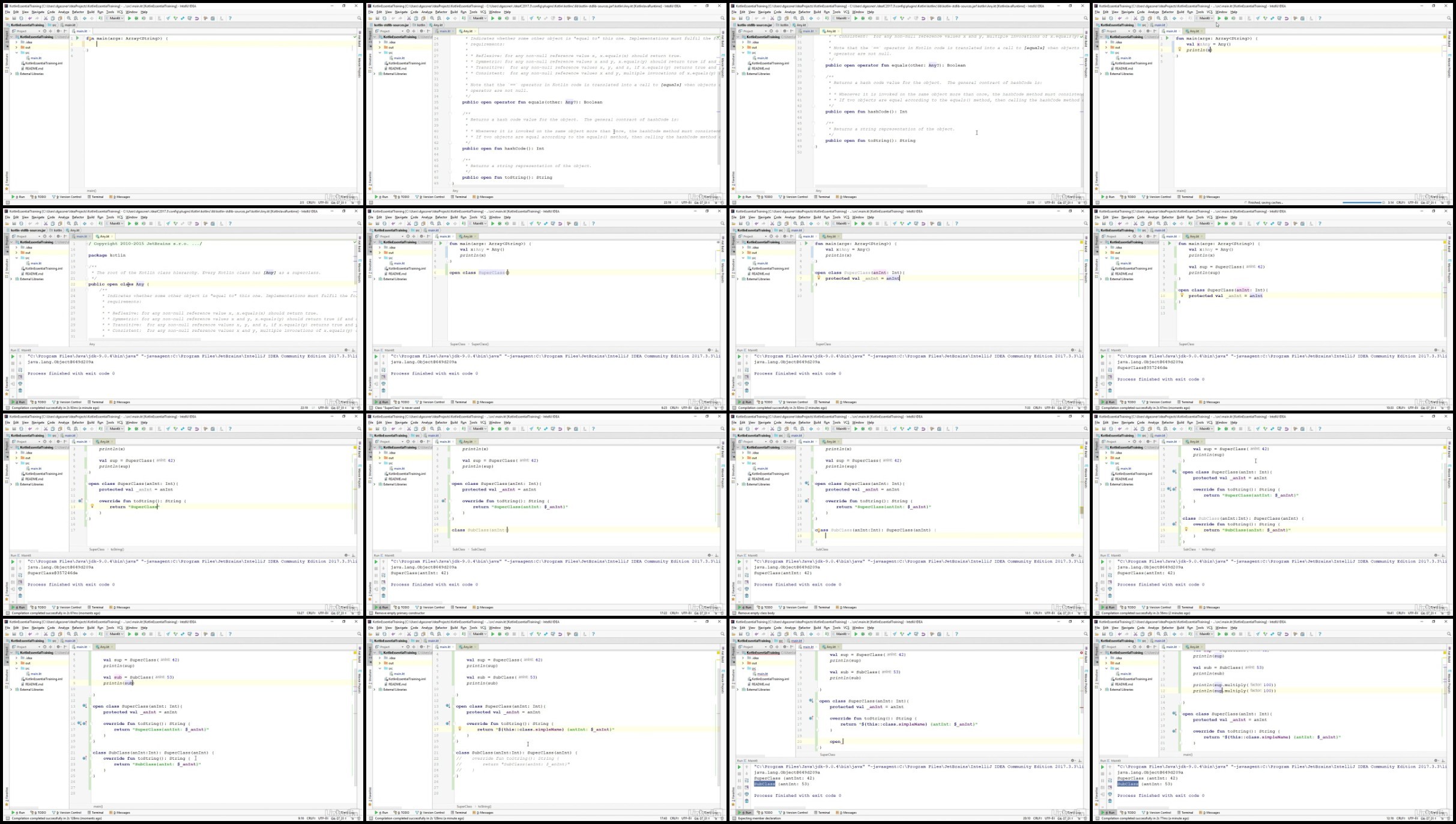Viewport: 1456px width, 824px height.
Task: Open MainKt run configuration dropdown in the empty-main window
Action: [x=115, y=18]
